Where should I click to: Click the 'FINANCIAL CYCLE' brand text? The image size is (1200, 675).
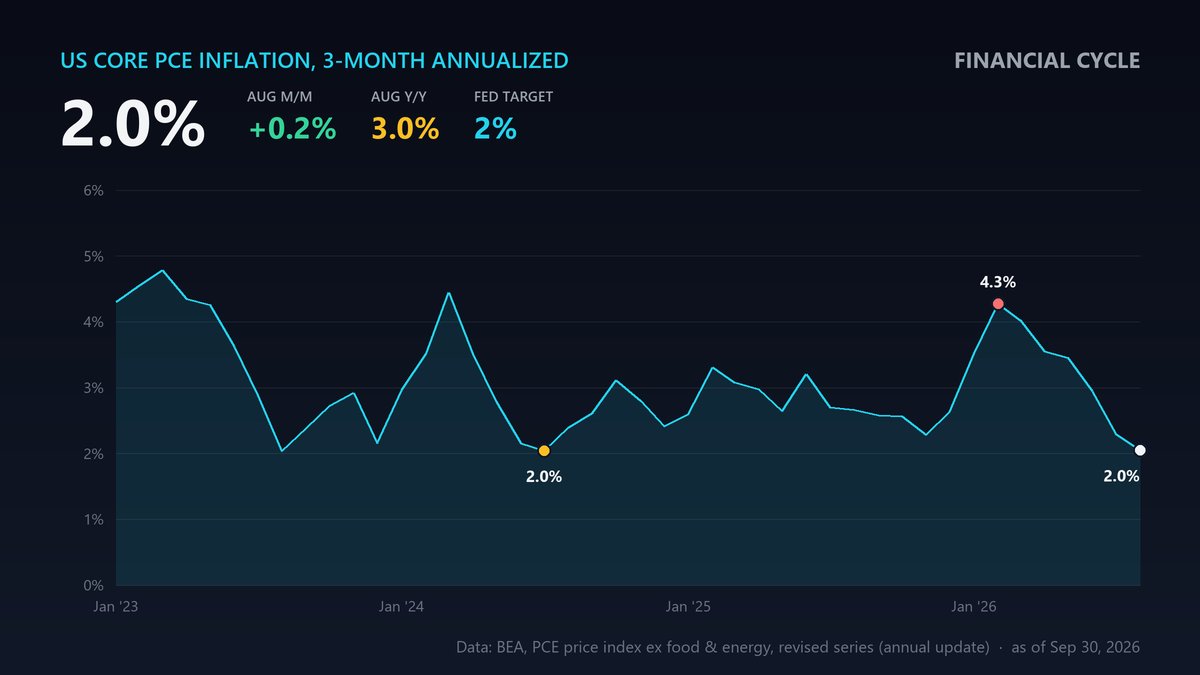(1047, 61)
